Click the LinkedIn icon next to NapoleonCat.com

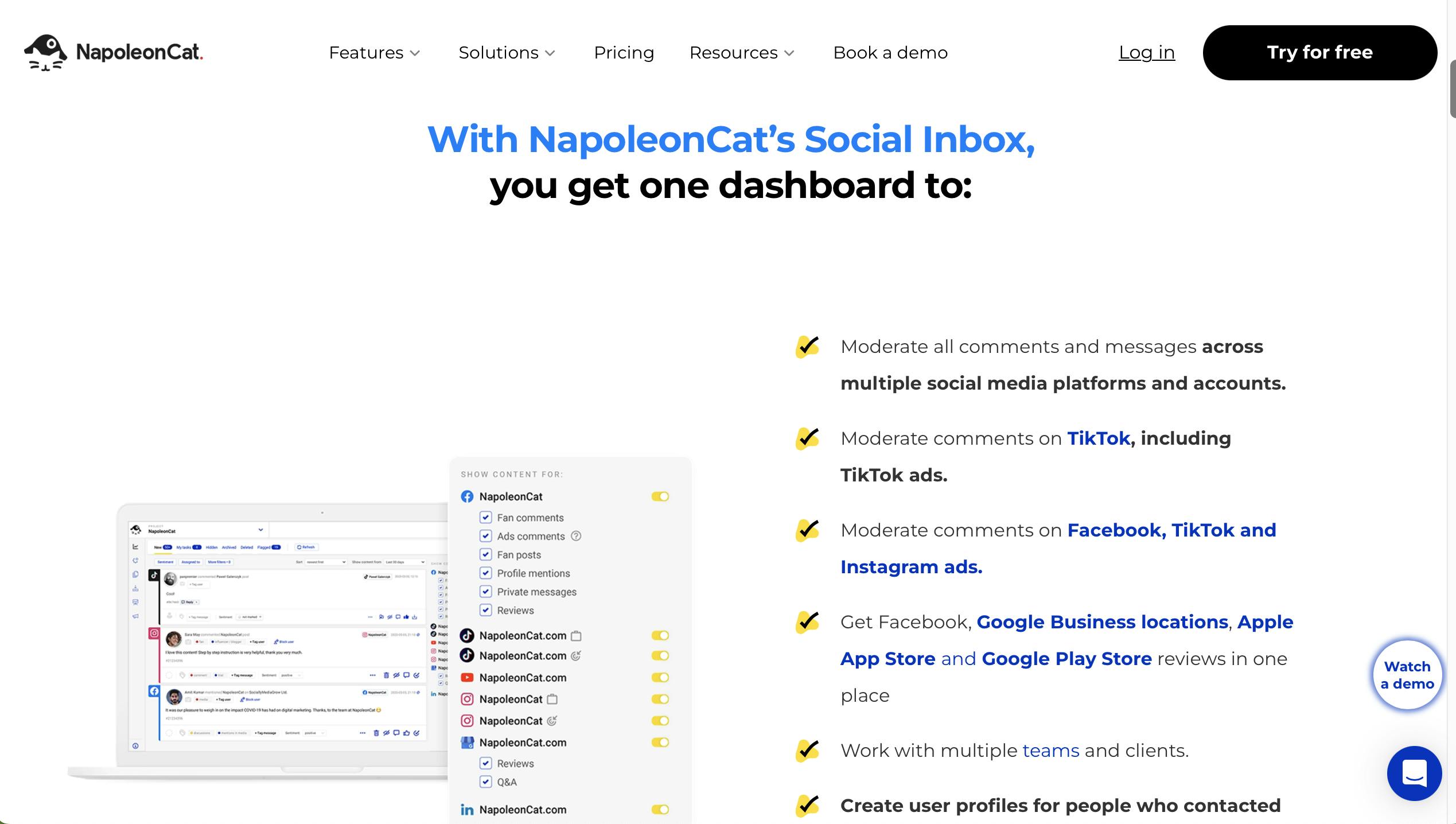pyautogui.click(x=466, y=810)
